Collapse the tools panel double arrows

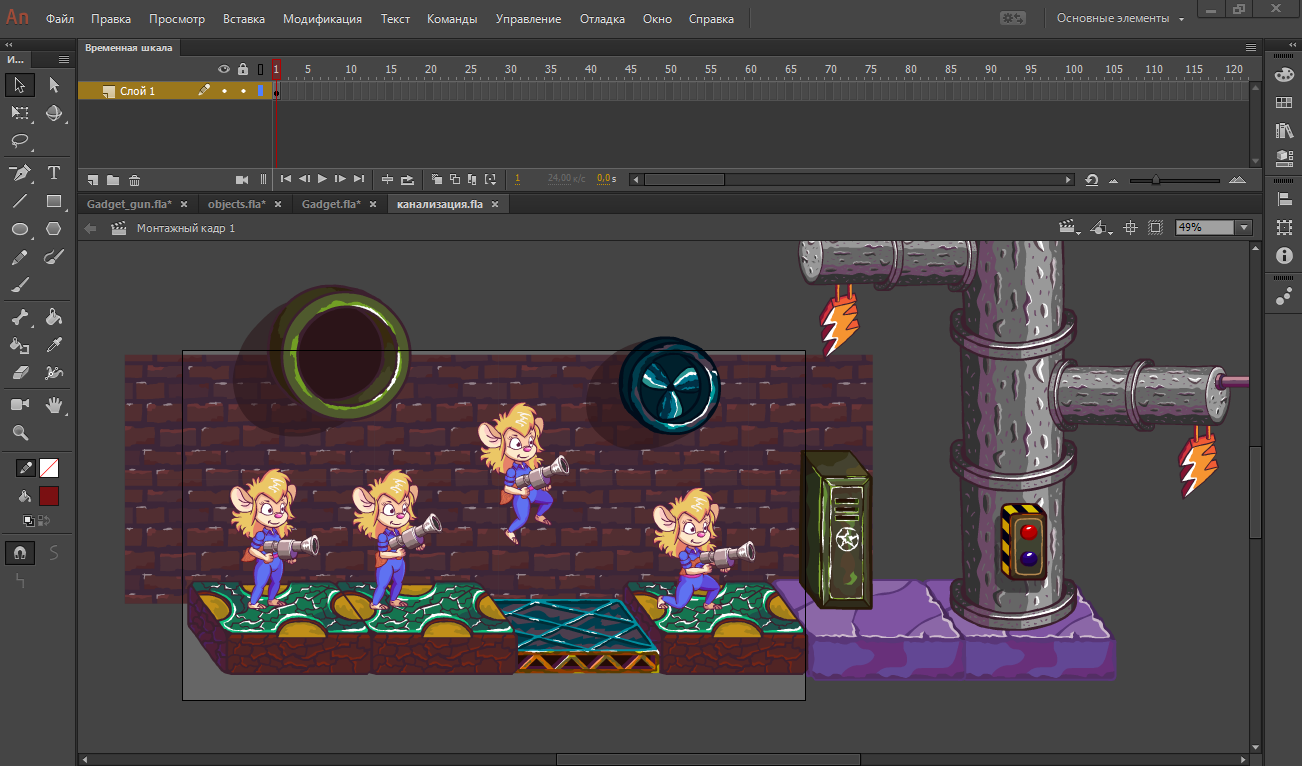[8, 46]
